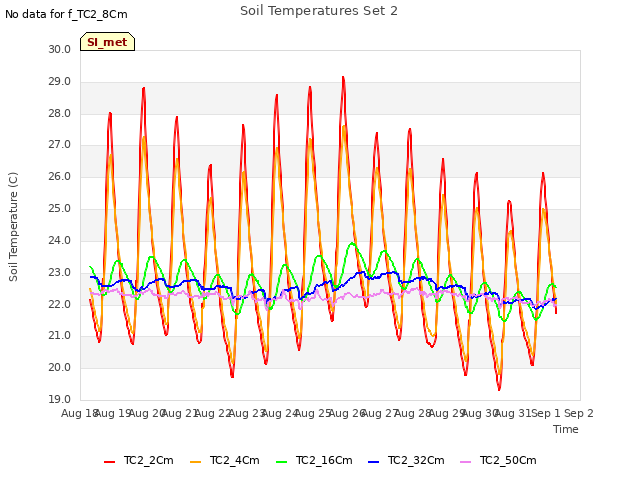Click the TC2_2Cm legend entry
The image size is (640, 480).
coord(139,460)
